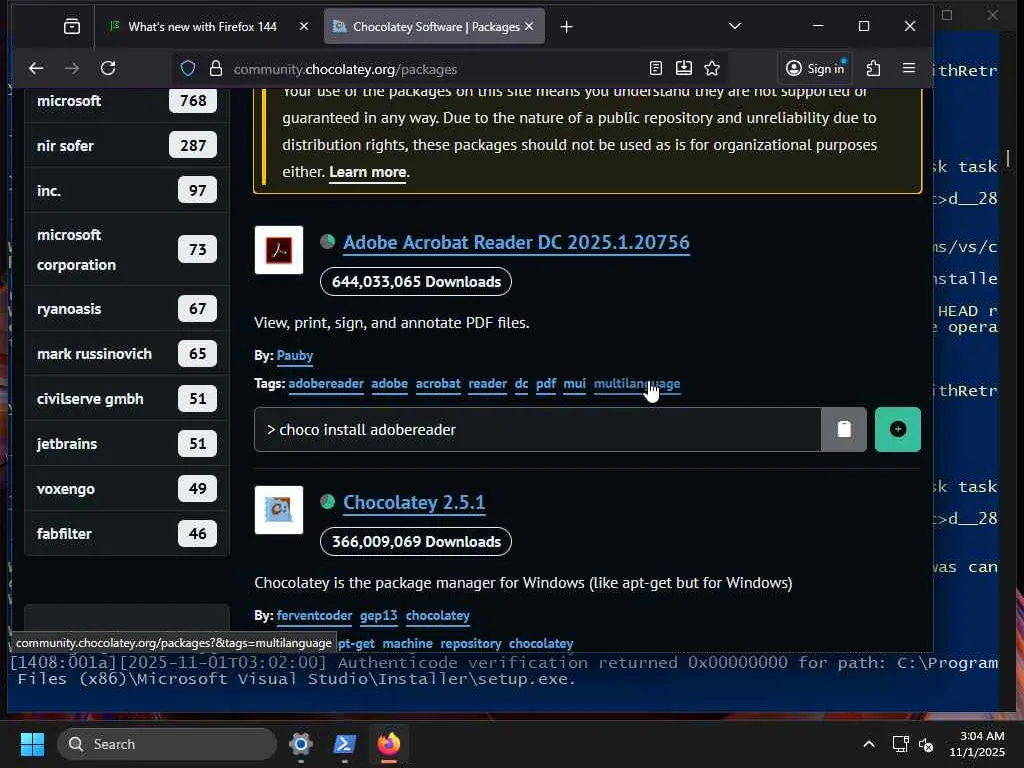Open Firefox application menu
The height and width of the screenshot is (768, 1024).
tap(908, 68)
